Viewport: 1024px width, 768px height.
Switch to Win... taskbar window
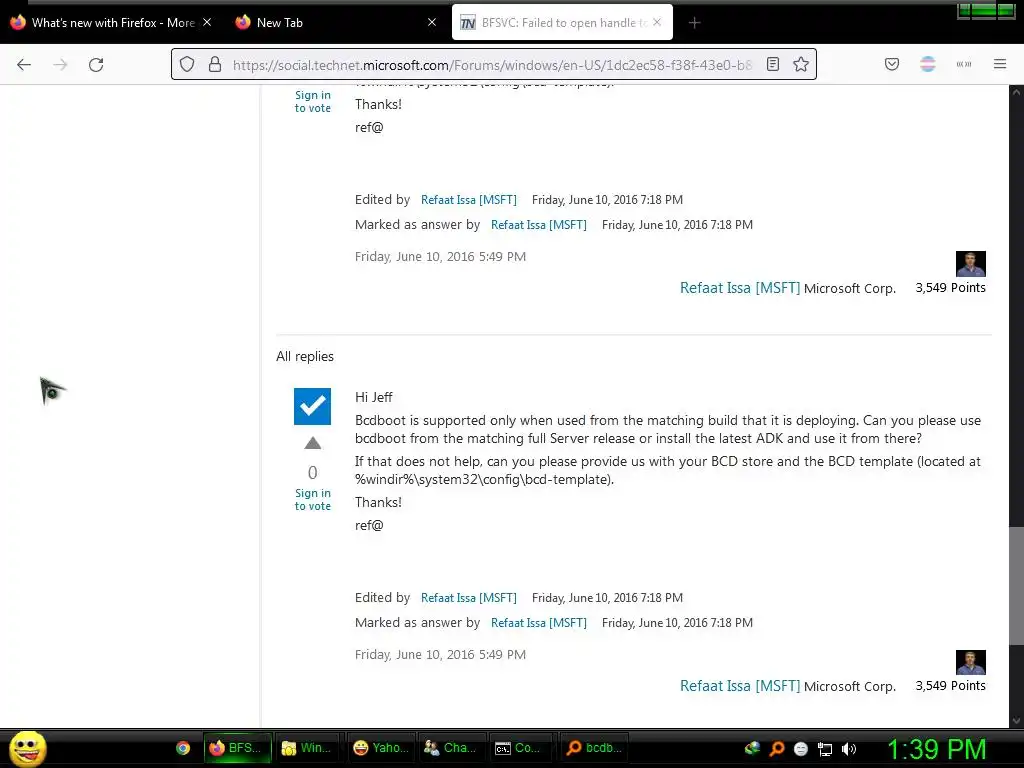307,748
